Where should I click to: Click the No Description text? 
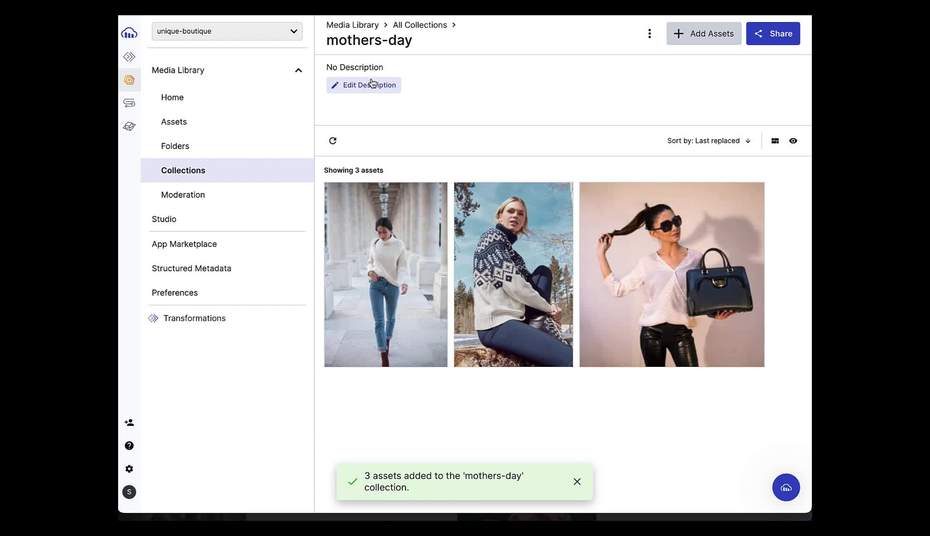(355, 67)
